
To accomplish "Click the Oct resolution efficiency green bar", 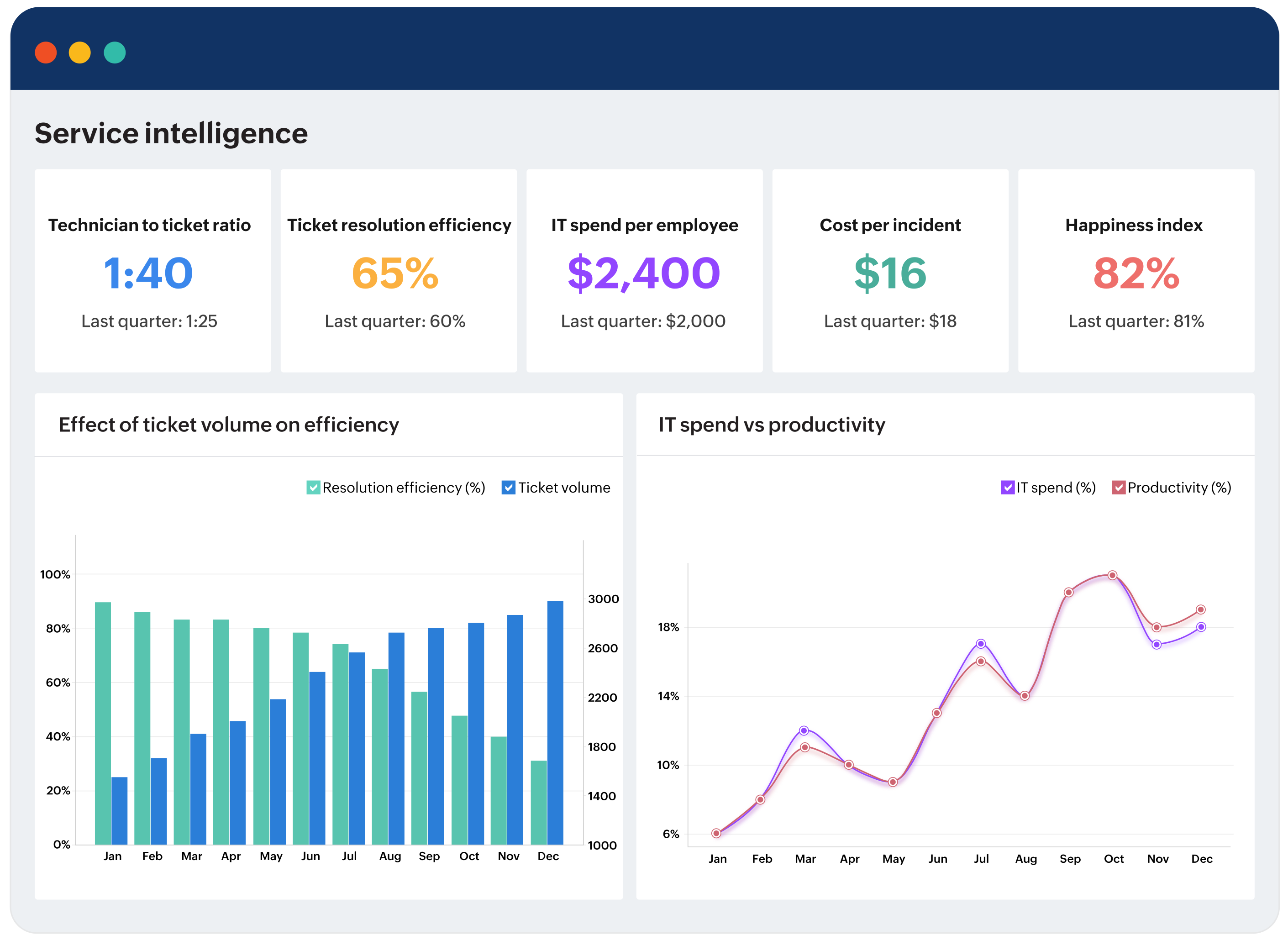I will [x=459, y=780].
